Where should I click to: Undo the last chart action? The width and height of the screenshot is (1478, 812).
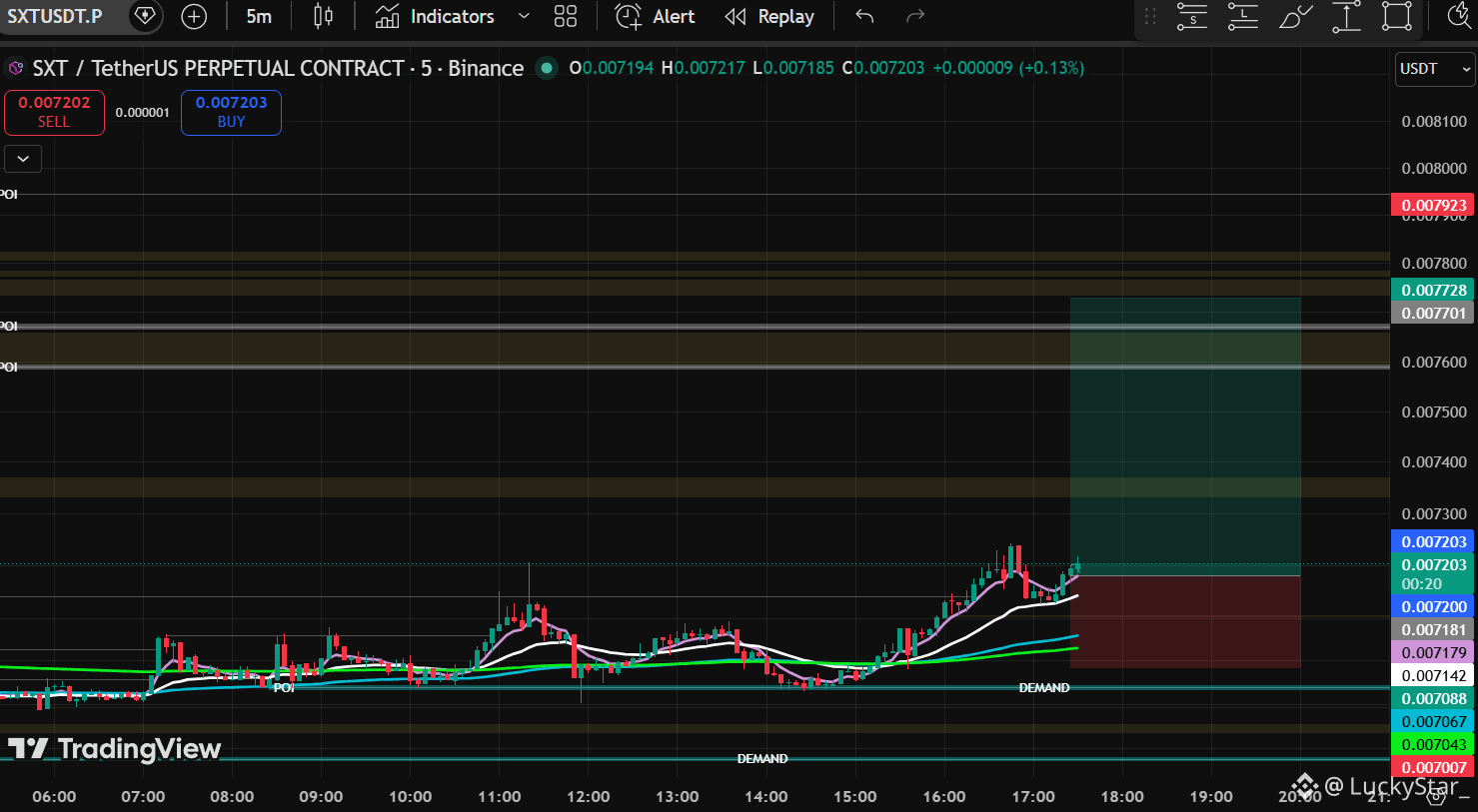[x=864, y=16]
